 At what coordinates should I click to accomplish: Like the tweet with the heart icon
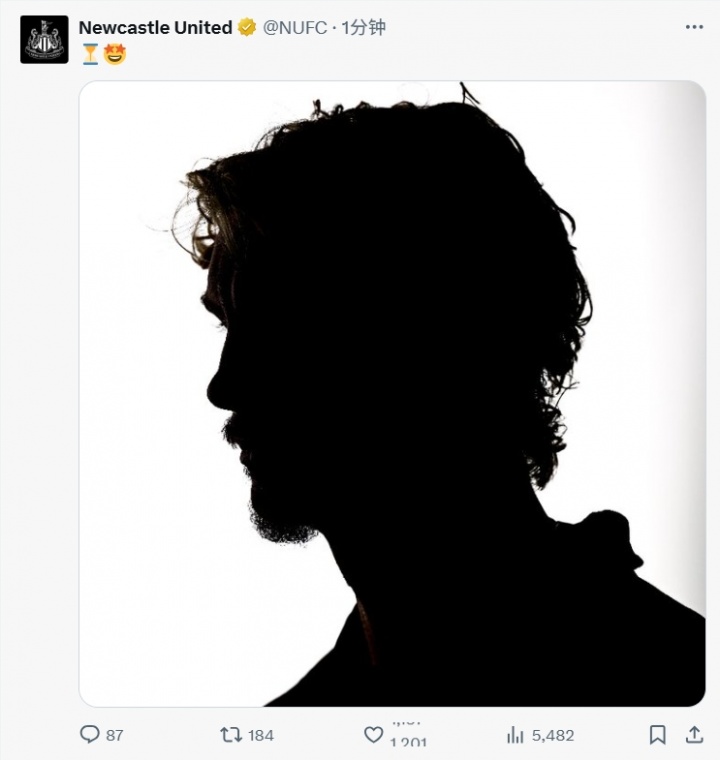tap(373, 735)
